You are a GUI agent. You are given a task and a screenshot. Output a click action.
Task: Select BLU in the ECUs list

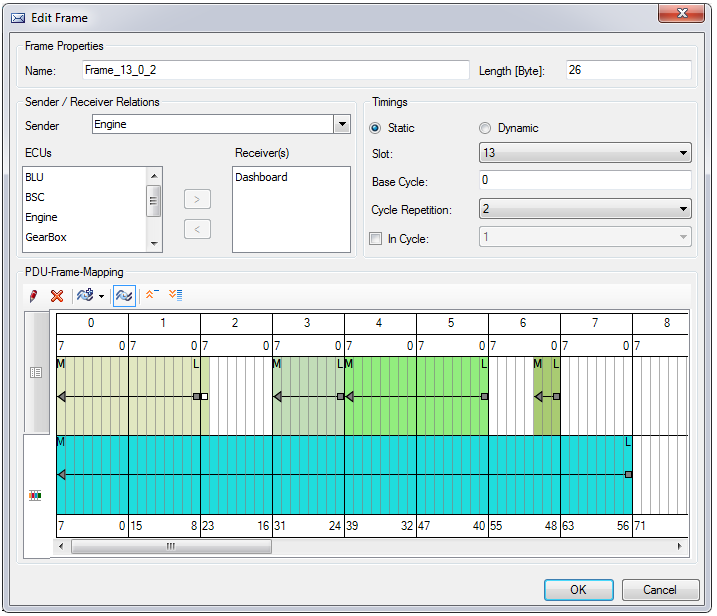(x=35, y=177)
